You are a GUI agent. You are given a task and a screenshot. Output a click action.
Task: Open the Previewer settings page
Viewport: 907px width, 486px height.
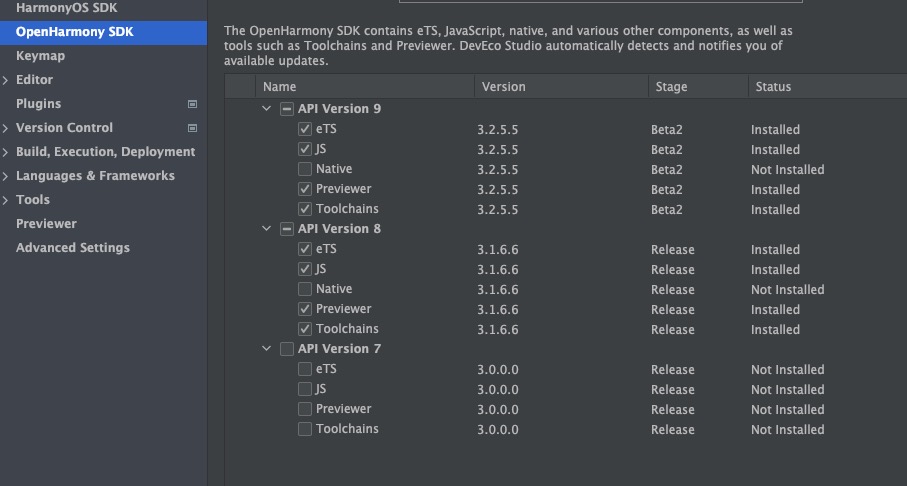(x=46, y=223)
